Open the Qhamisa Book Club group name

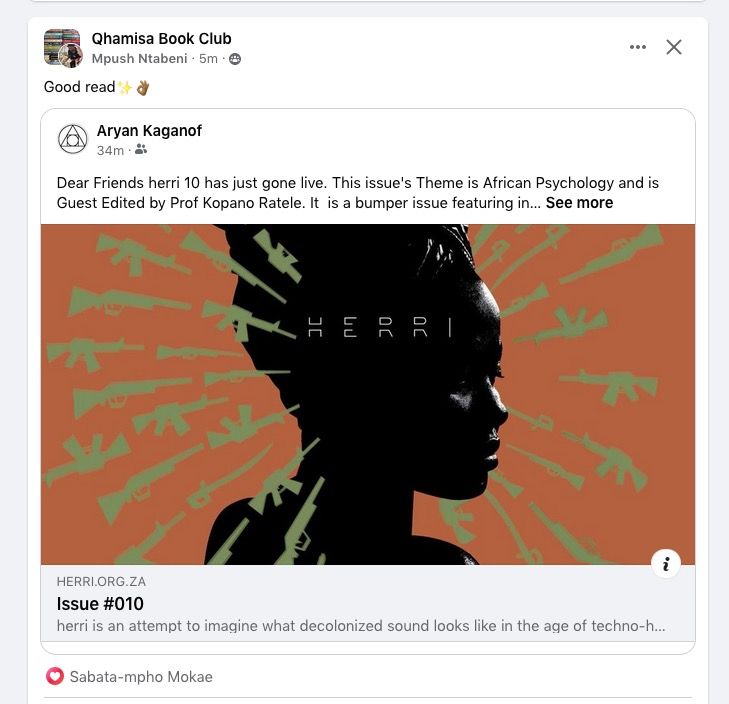(x=161, y=39)
